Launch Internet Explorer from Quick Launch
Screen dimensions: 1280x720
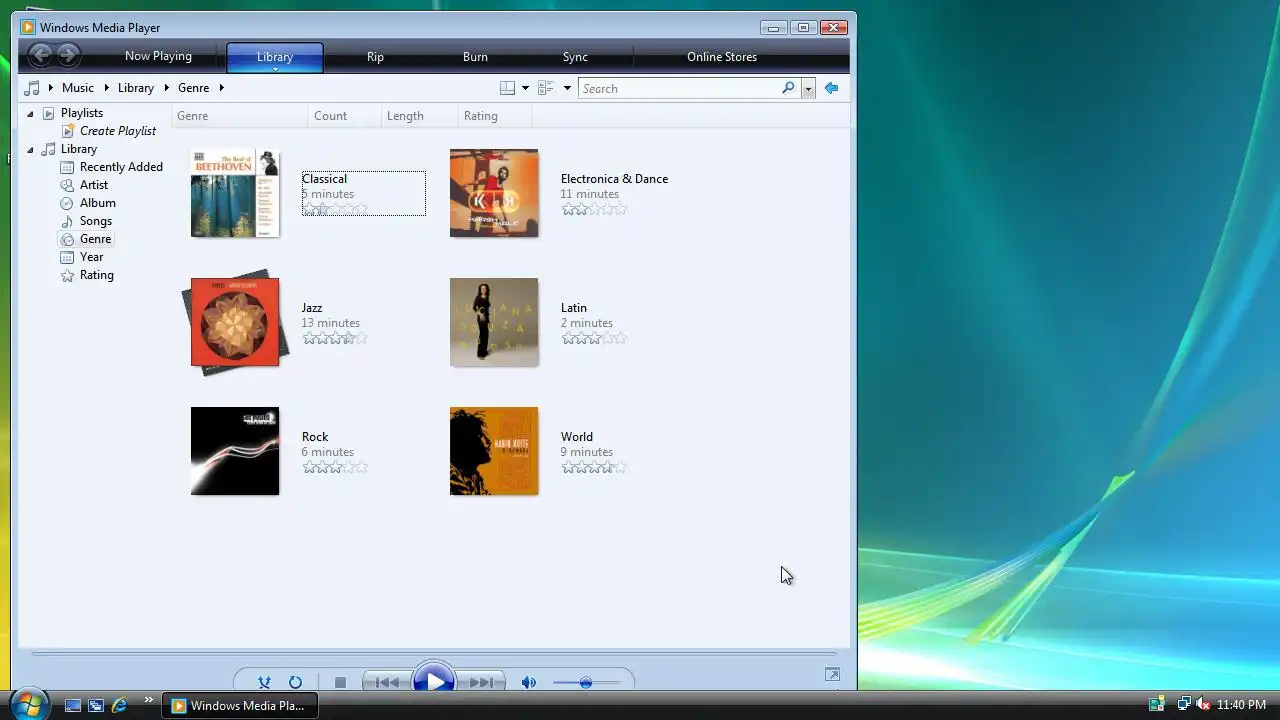click(119, 705)
